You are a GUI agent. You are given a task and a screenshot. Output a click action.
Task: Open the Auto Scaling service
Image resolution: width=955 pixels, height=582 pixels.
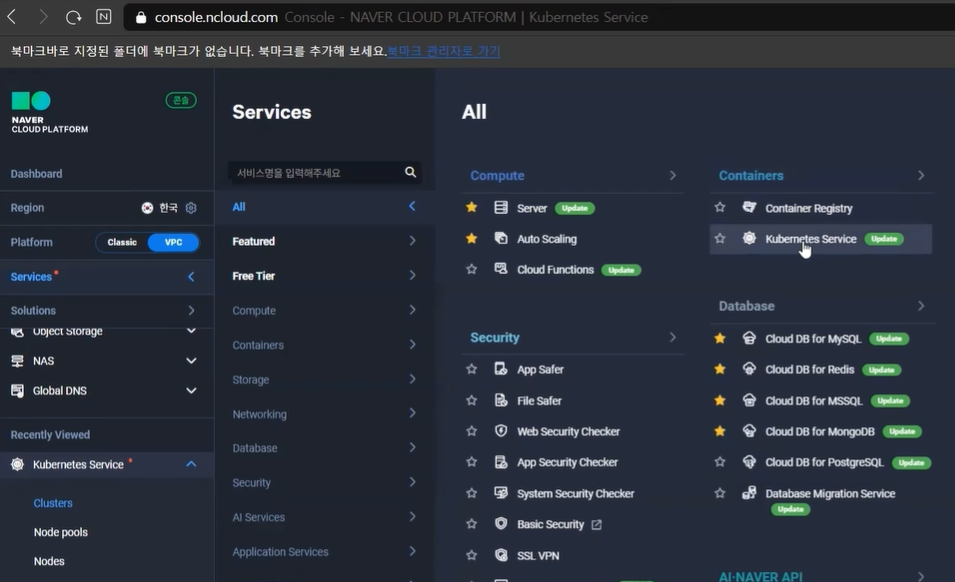546,239
